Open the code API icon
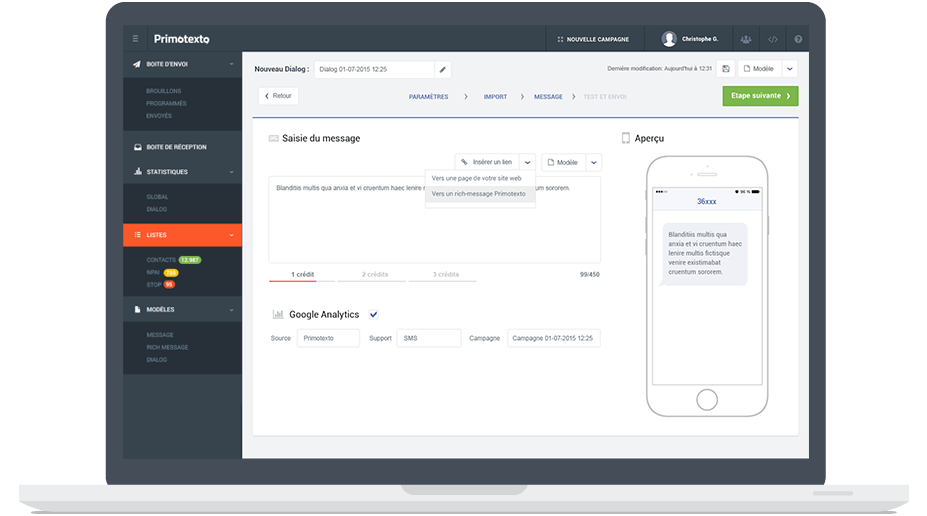Image resolution: width=927 pixels, height=516 pixels. click(x=773, y=39)
